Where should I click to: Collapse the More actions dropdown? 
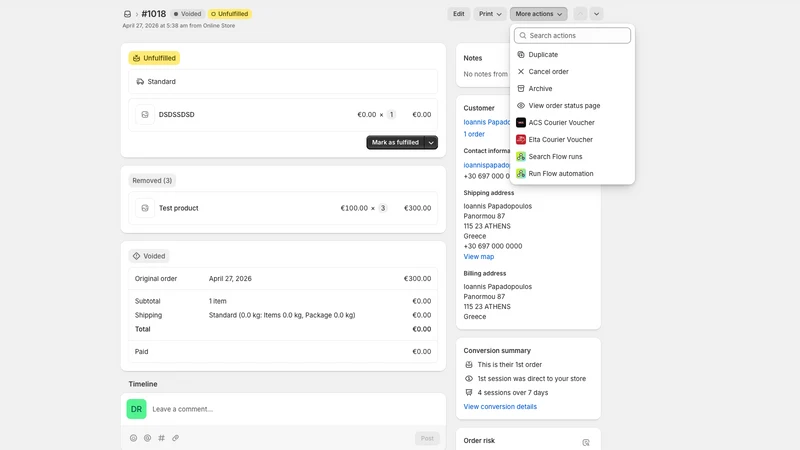[x=539, y=14]
